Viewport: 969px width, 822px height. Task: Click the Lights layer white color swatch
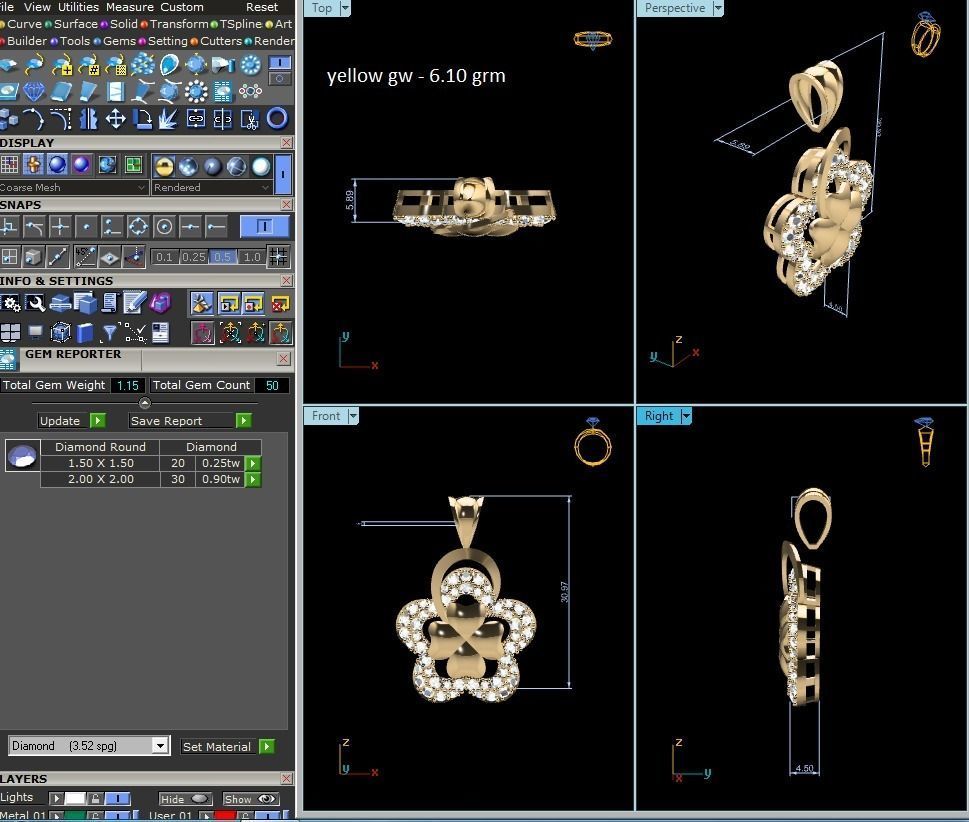pyautogui.click(x=75, y=798)
